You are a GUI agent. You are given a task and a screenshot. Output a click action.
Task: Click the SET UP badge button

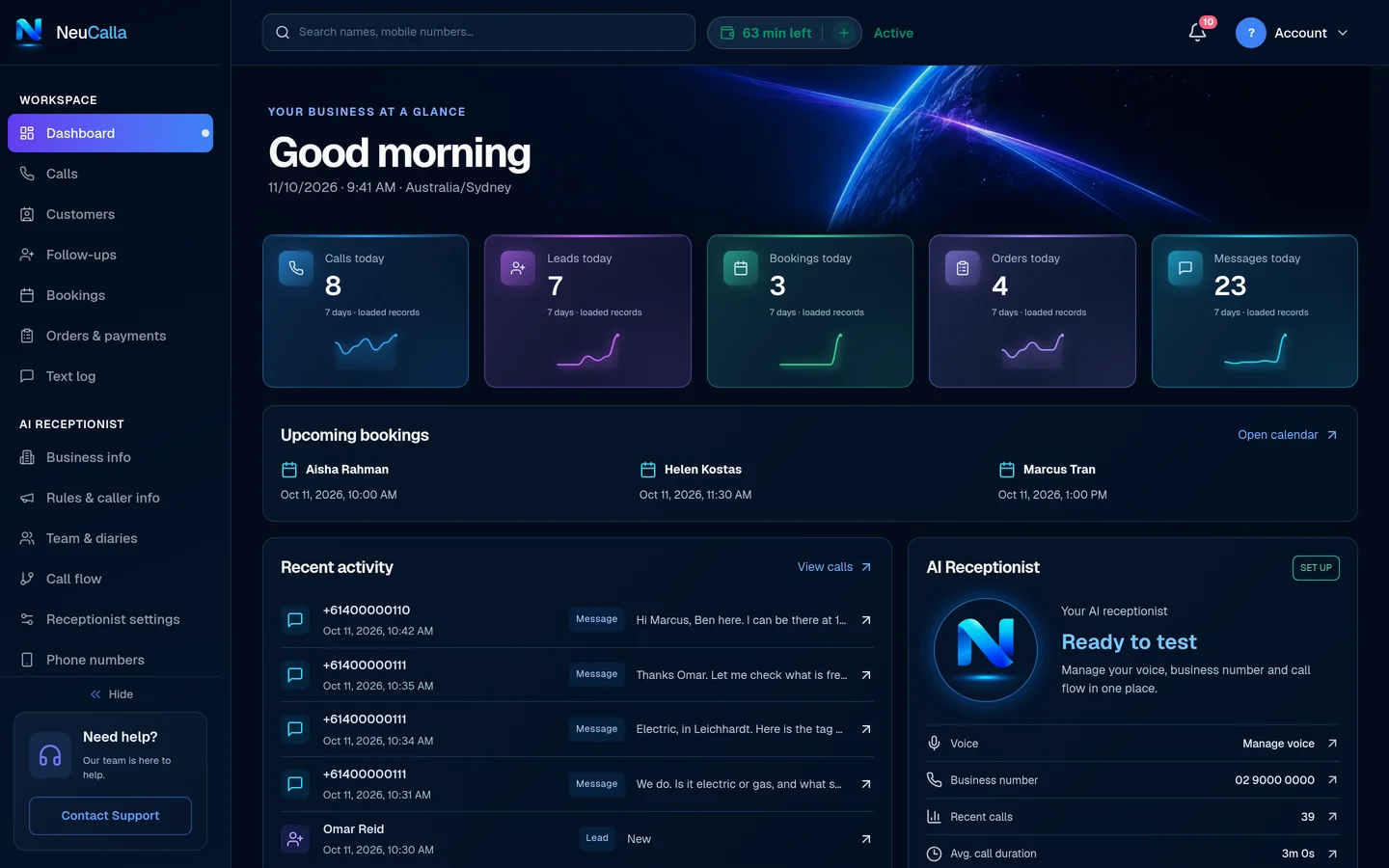pyautogui.click(x=1316, y=568)
